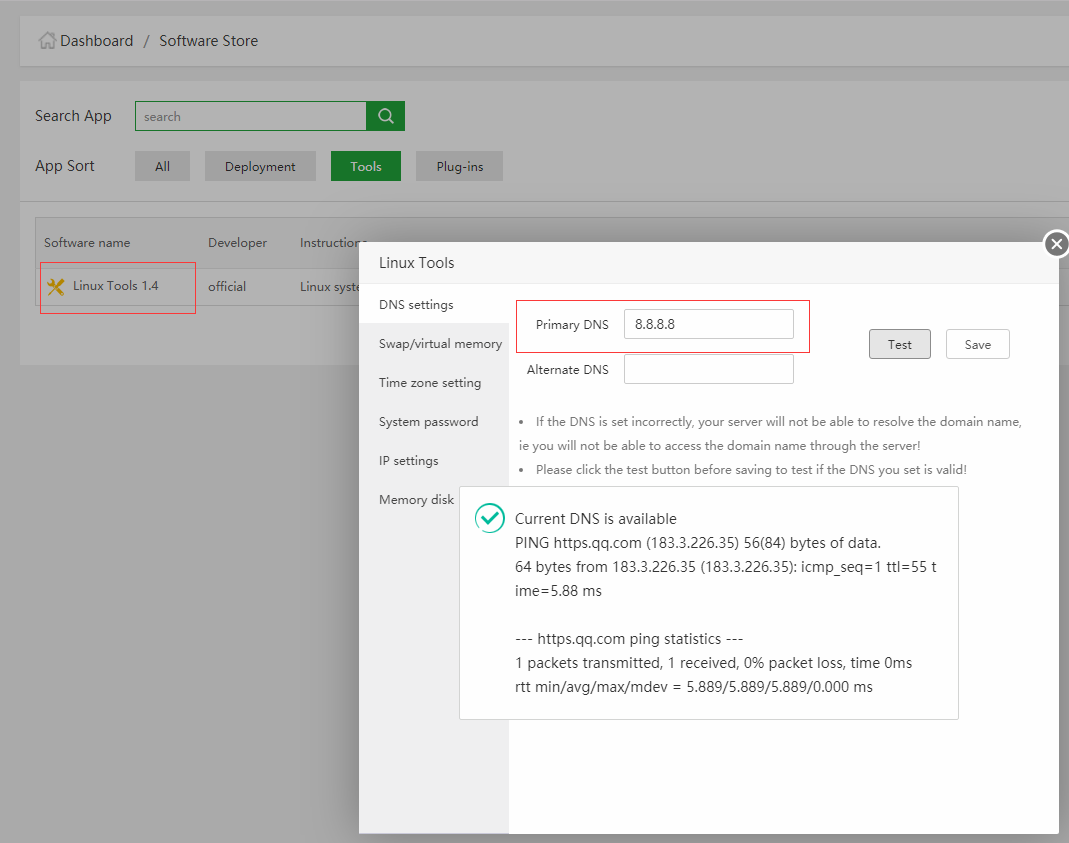Open the Dashboard breadcrumb link
Viewport: 1069px width, 843px height.
click(x=96, y=41)
